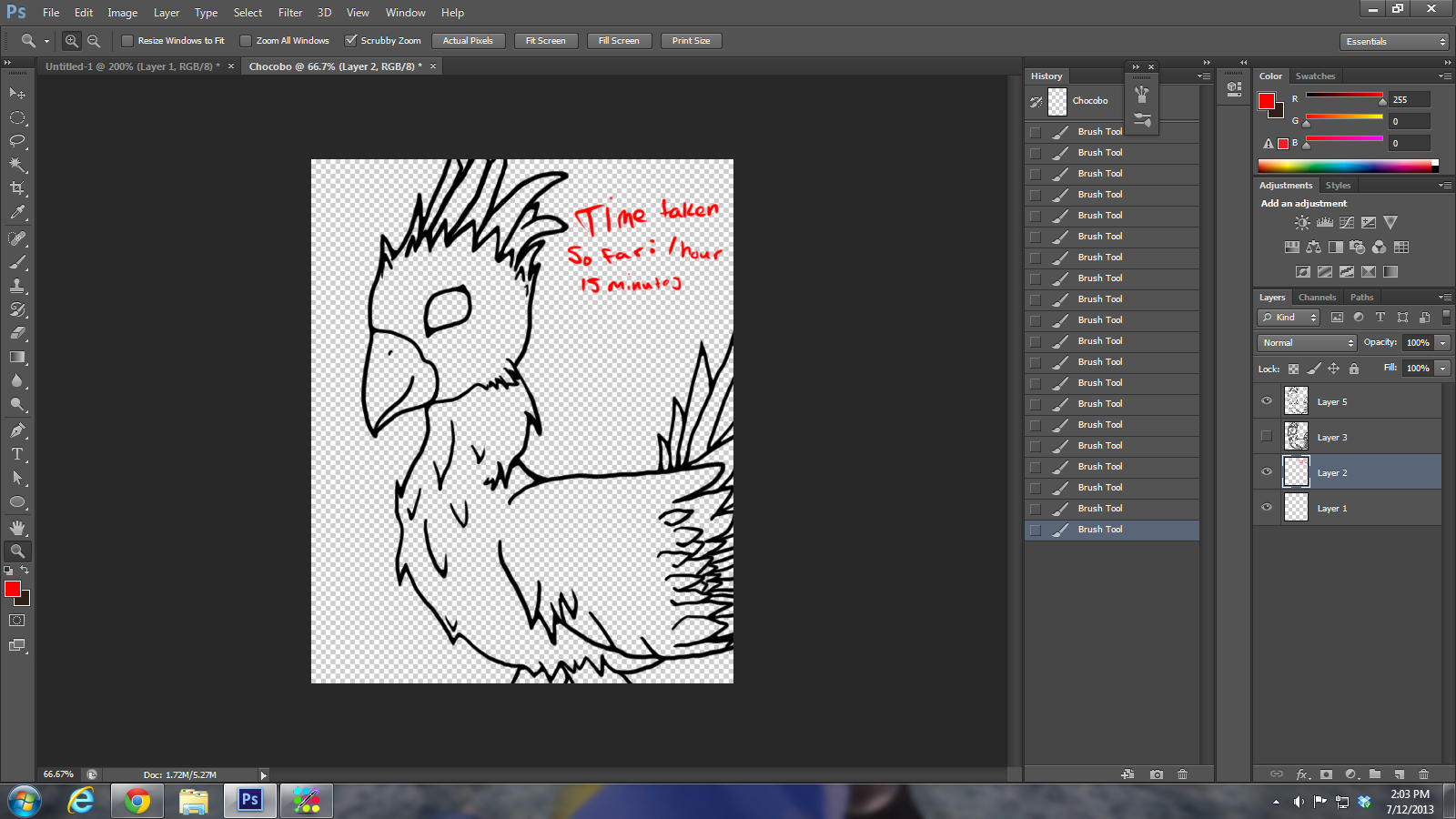Select the Spot Healing Brush tool
Image resolution: width=1456 pixels, height=819 pixels.
(x=17, y=238)
